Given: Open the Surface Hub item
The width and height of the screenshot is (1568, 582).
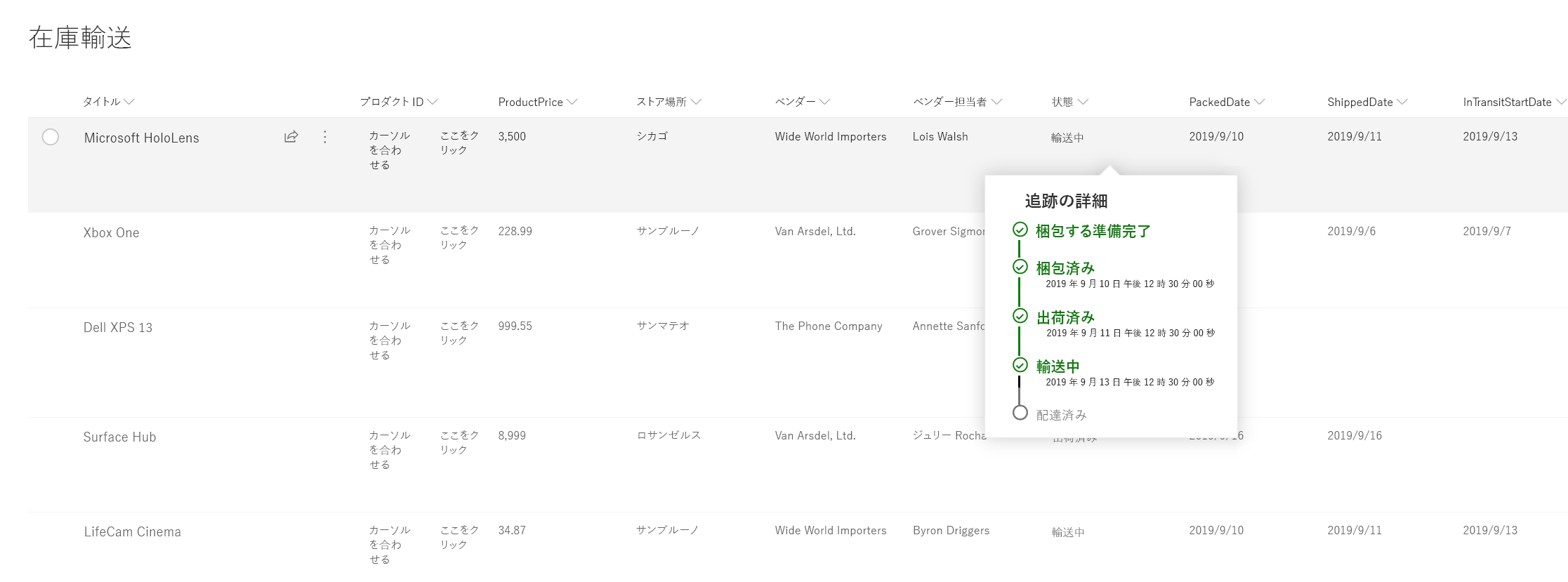Looking at the screenshot, I should click(x=120, y=437).
